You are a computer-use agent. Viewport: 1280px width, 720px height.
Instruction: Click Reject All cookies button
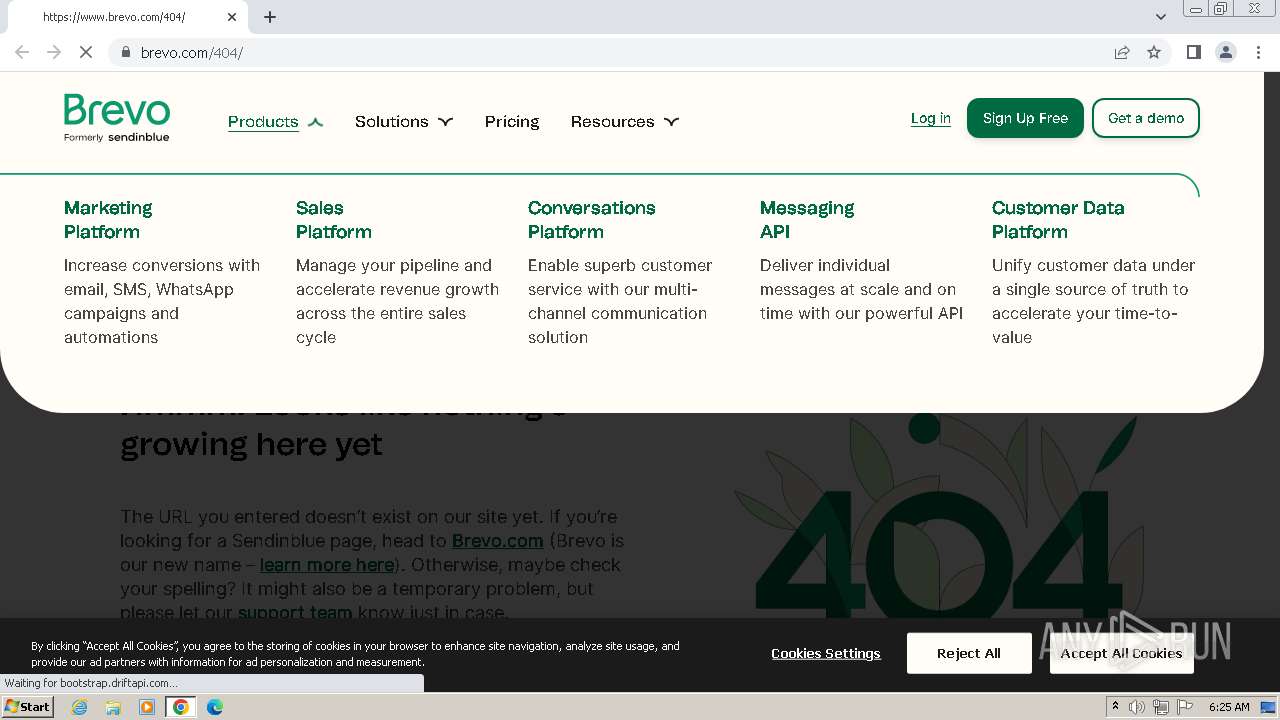969,653
